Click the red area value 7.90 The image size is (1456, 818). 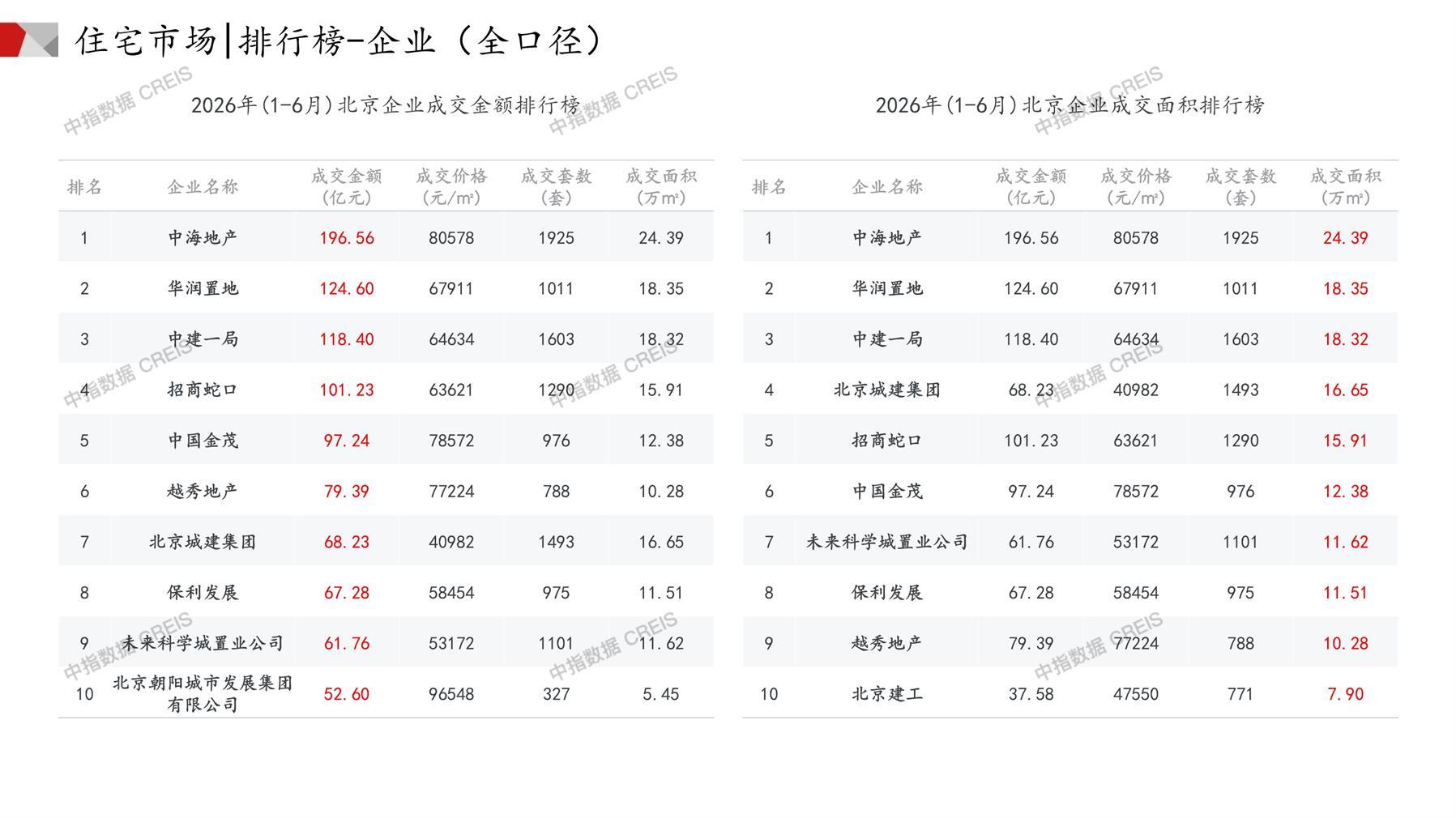1345,694
